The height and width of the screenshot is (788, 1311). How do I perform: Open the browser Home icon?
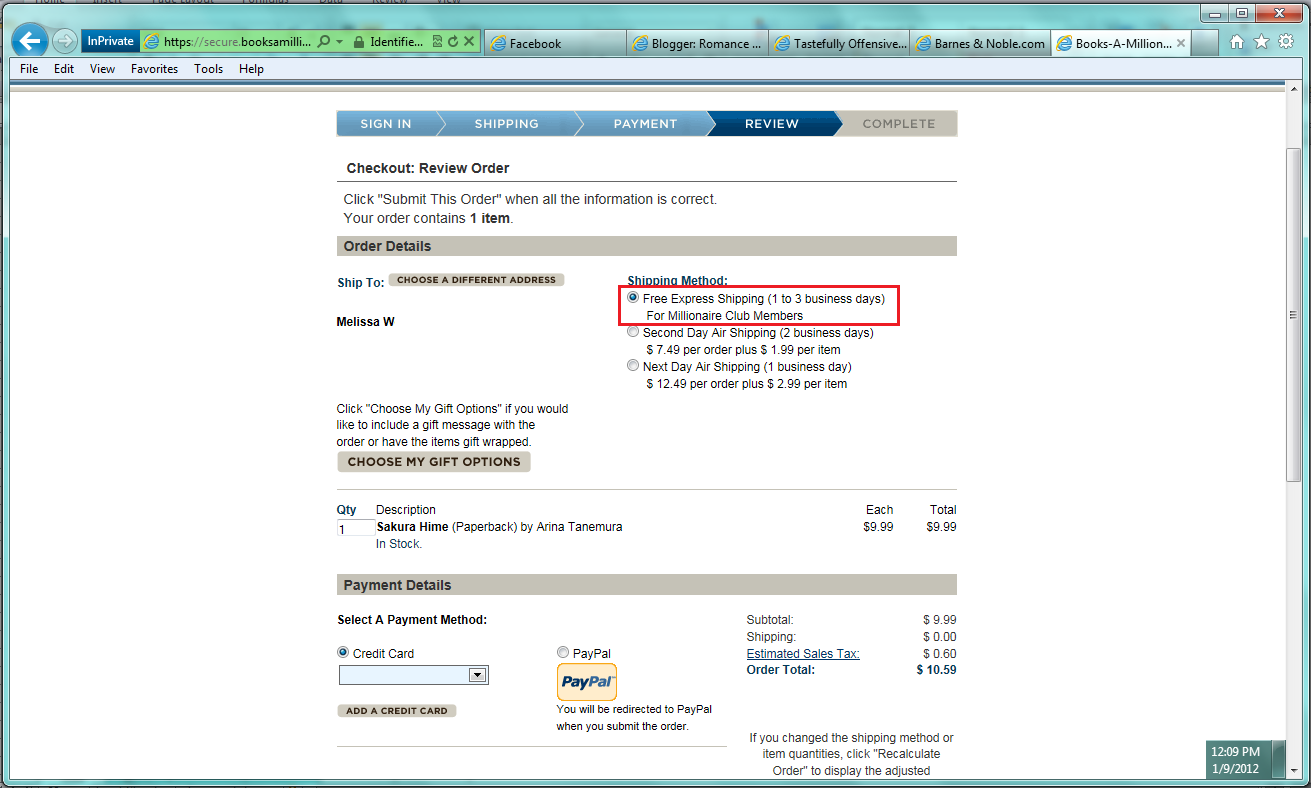1237,42
